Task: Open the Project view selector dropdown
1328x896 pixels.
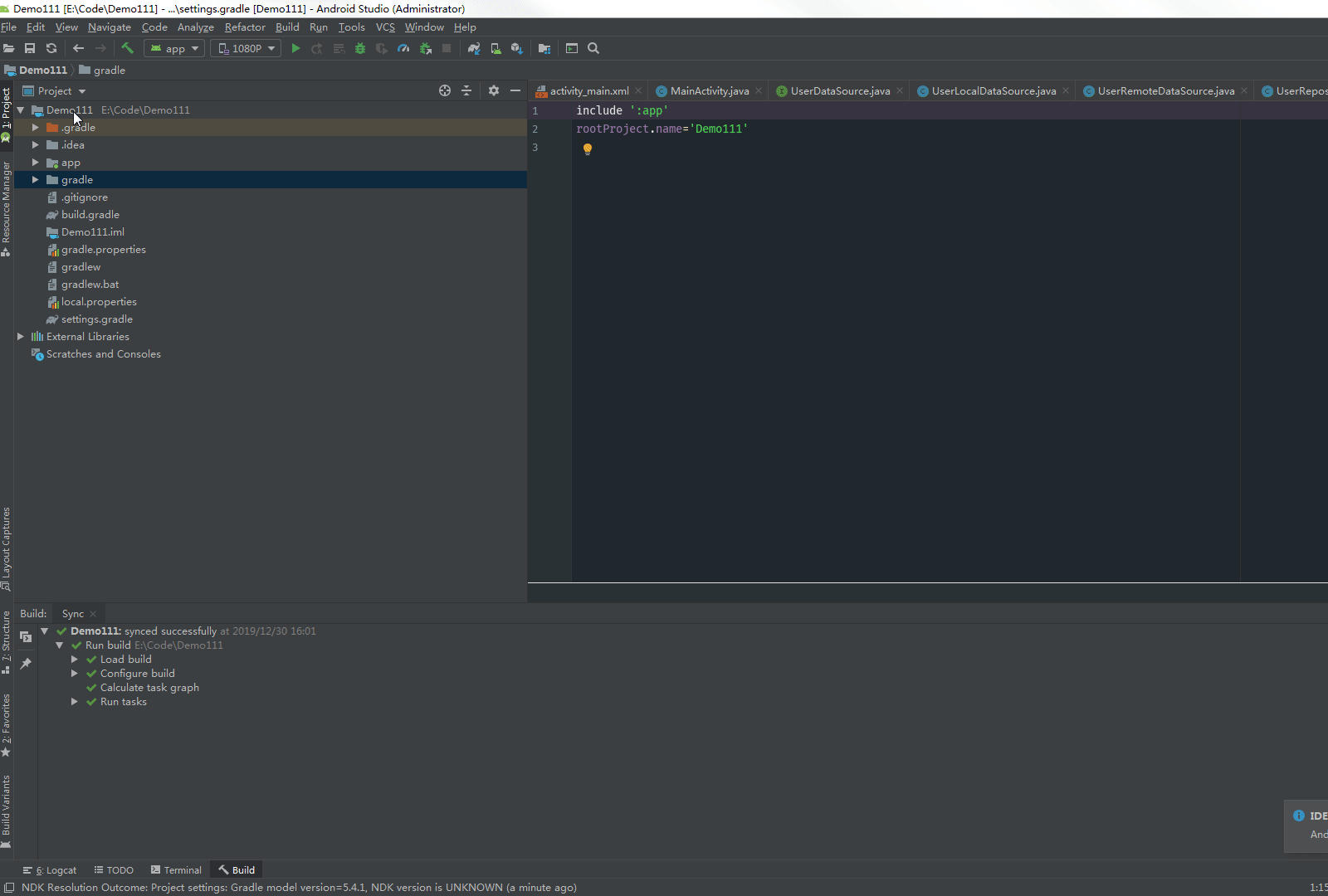Action: tap(54, 90)
